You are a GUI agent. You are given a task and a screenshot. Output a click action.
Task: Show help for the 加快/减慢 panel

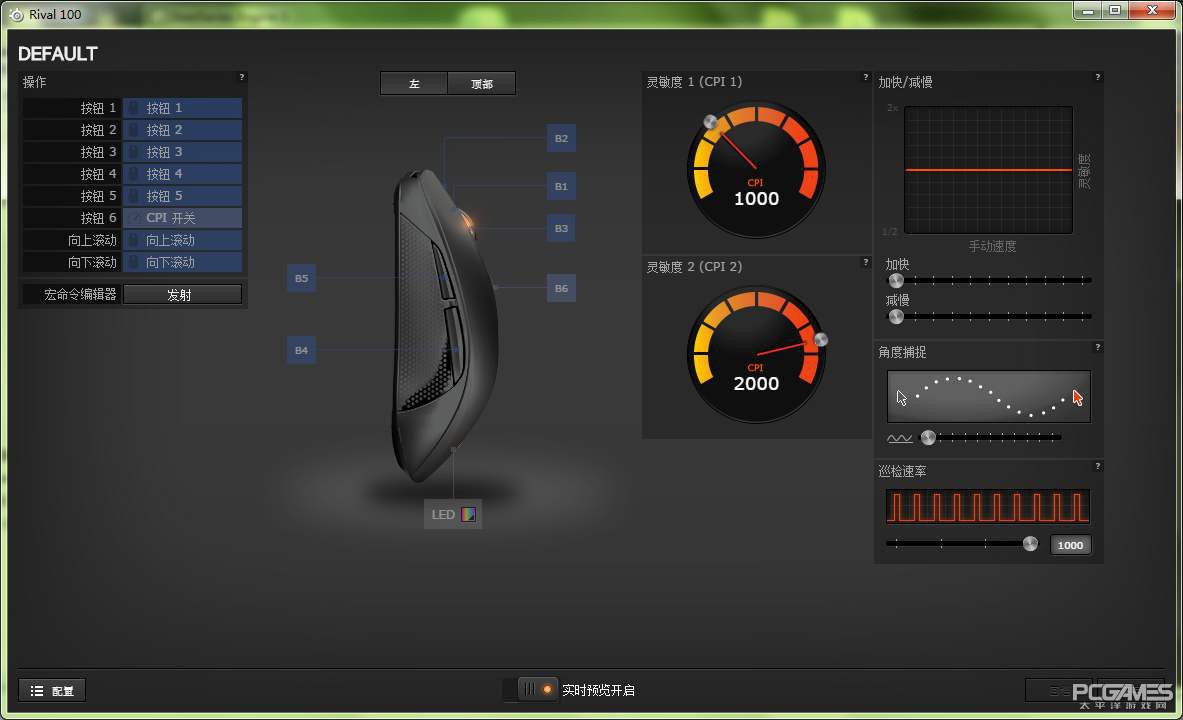point(1097,77)
